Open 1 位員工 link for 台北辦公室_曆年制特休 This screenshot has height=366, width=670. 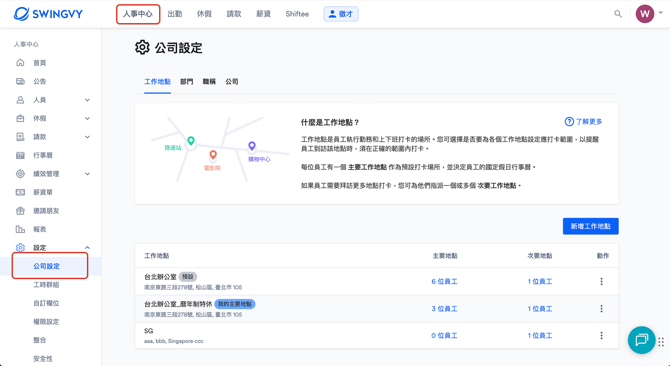540,309
